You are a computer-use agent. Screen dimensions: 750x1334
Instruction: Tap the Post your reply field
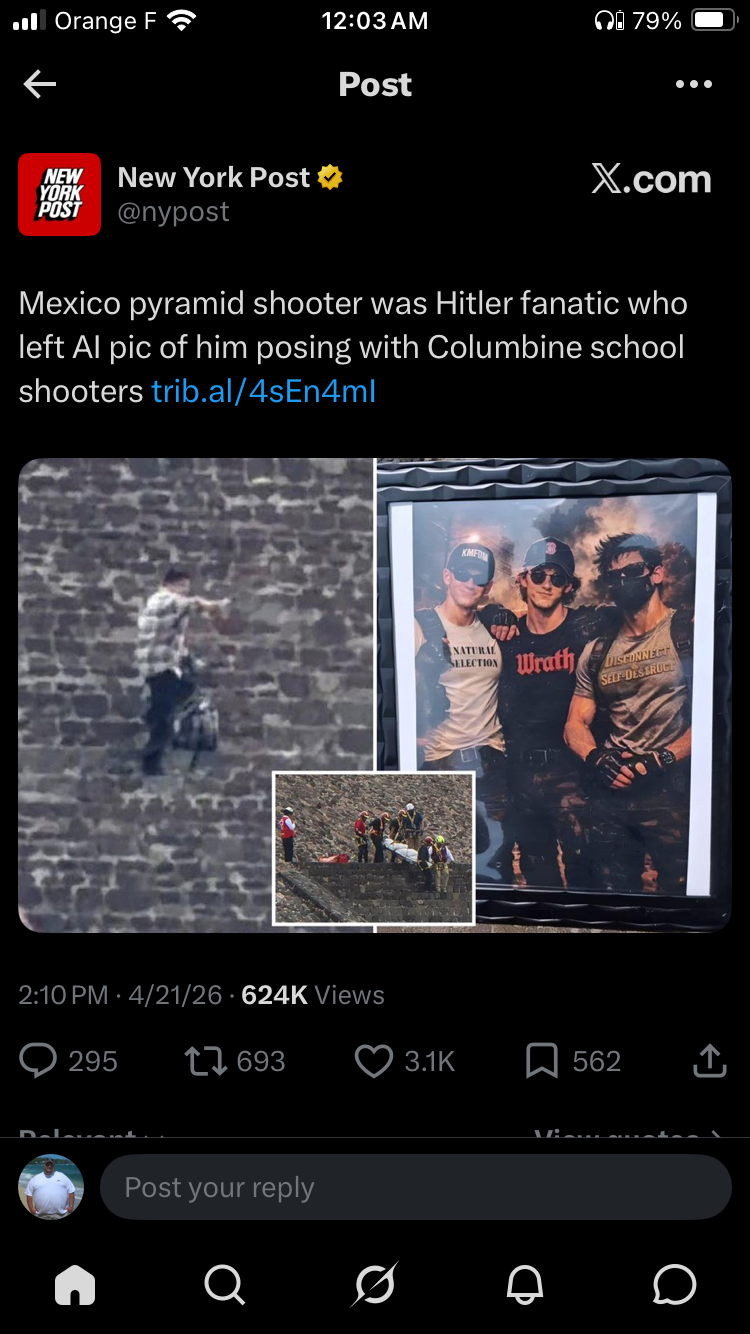(416, 1187)
